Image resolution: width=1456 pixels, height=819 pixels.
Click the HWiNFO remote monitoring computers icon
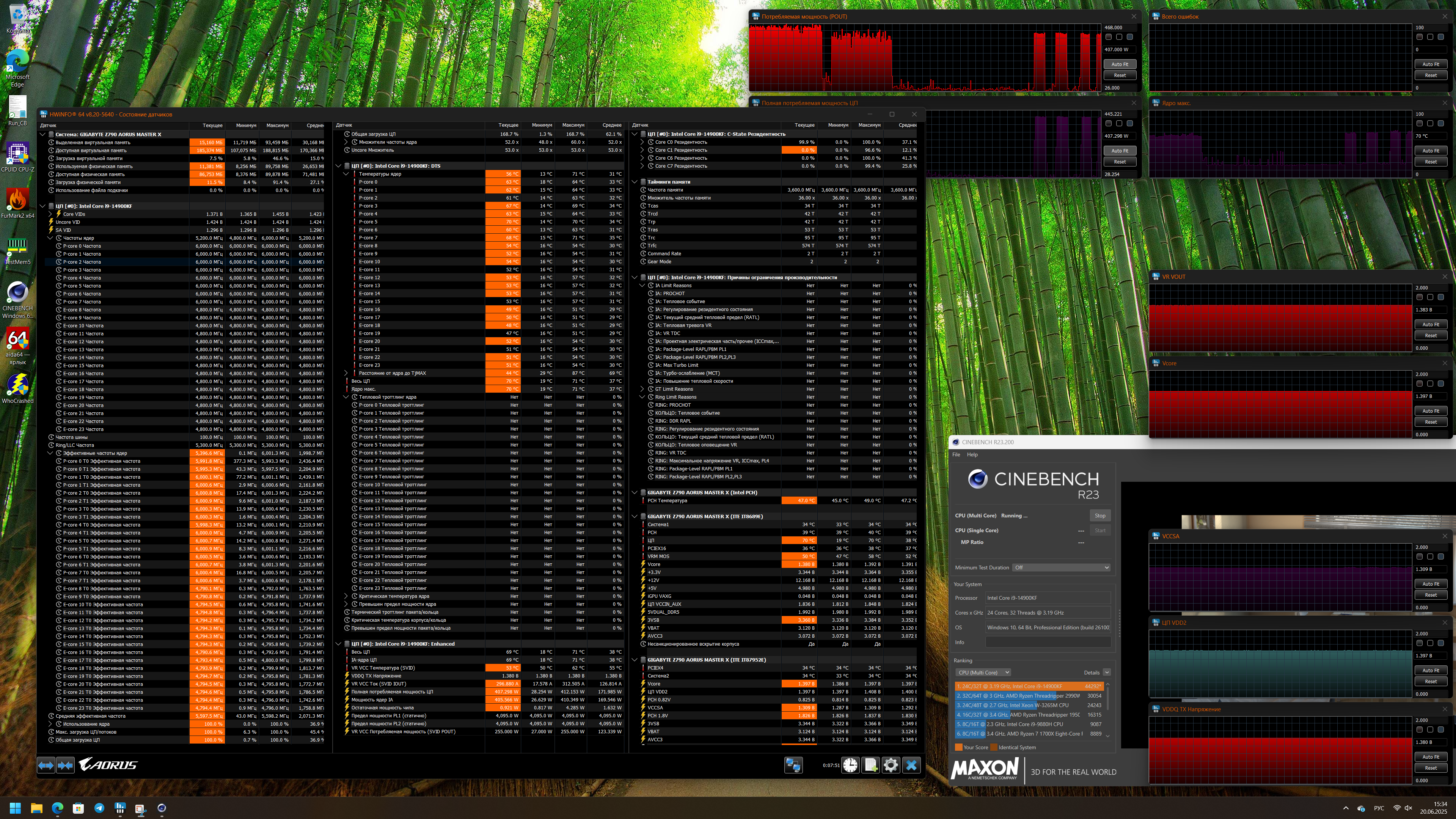click(x=793, y=765)
